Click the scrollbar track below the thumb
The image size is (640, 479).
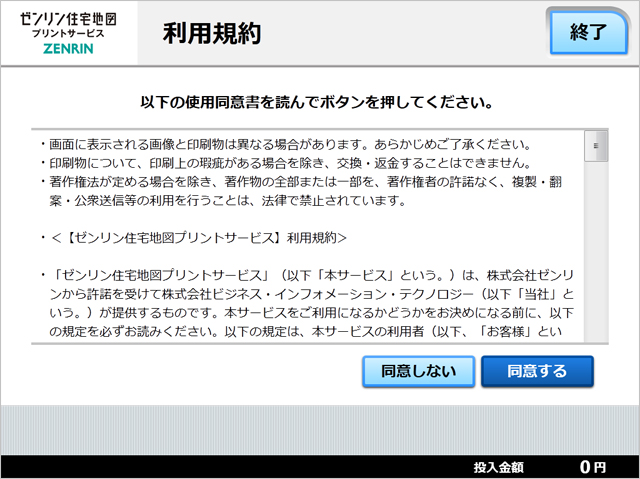[x=596, y=252]
